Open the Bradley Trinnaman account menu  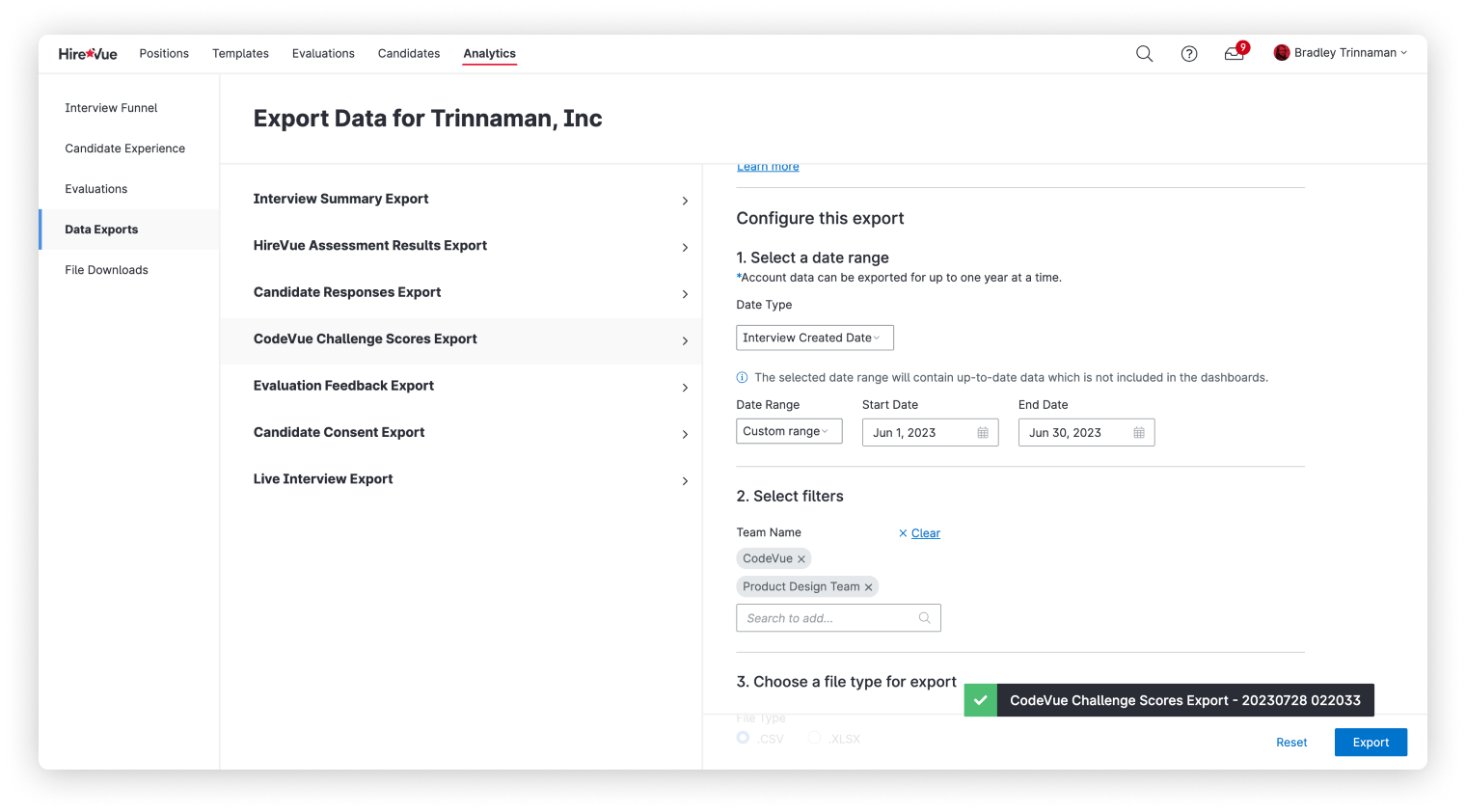[1341, 53]
